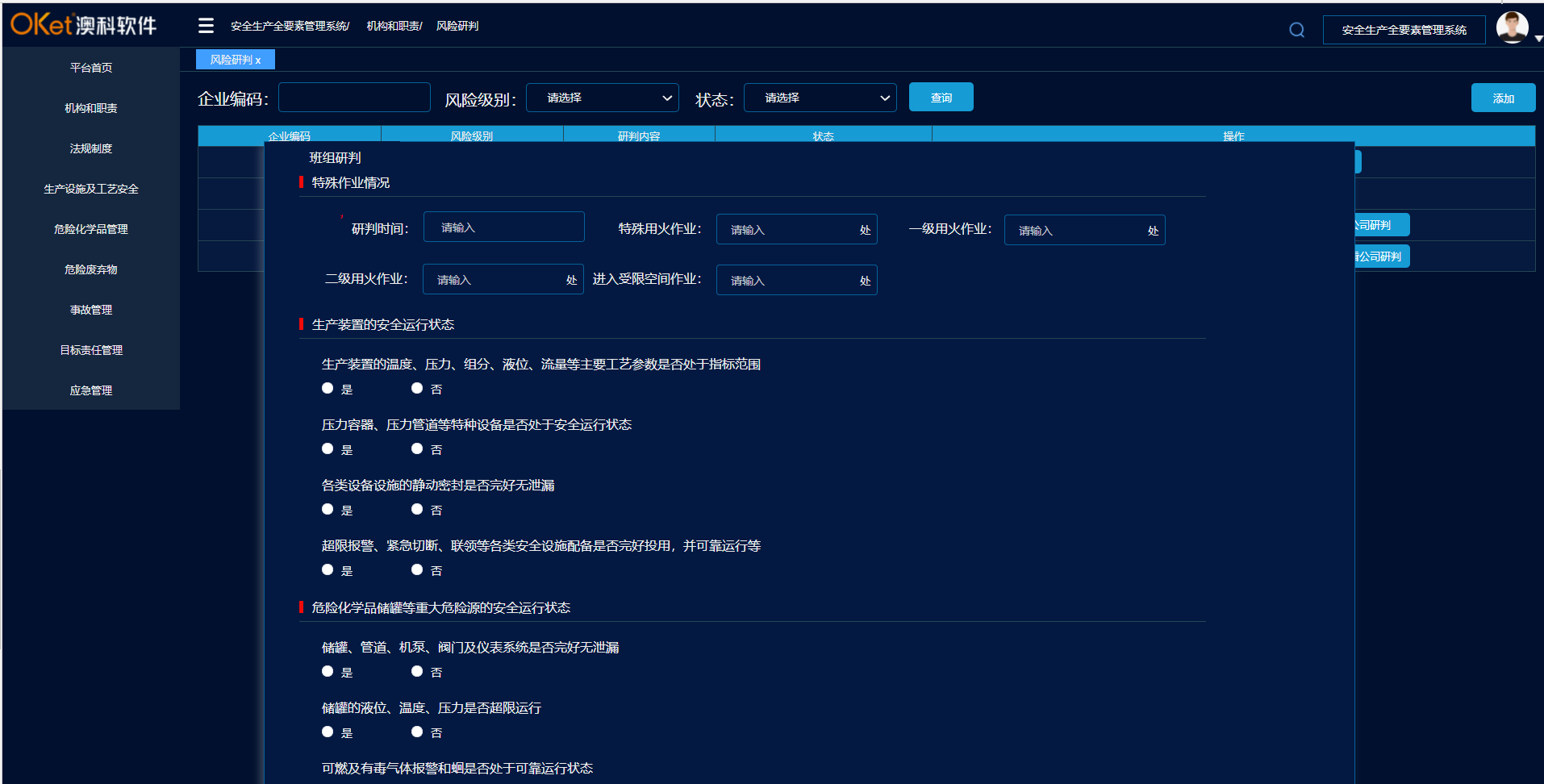Click the 公司研判 action button

pos(1379,224)
